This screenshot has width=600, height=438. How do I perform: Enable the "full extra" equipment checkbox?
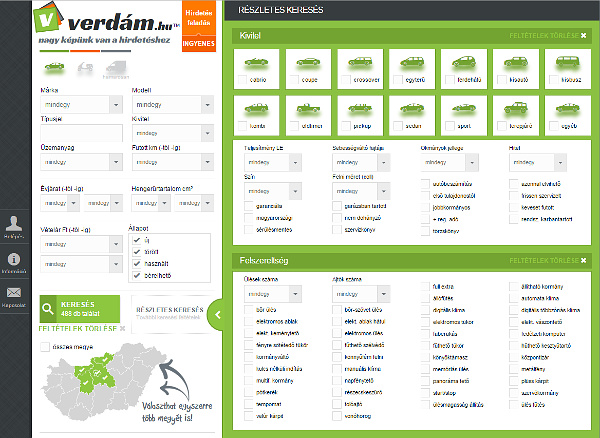tap(424, 286)
